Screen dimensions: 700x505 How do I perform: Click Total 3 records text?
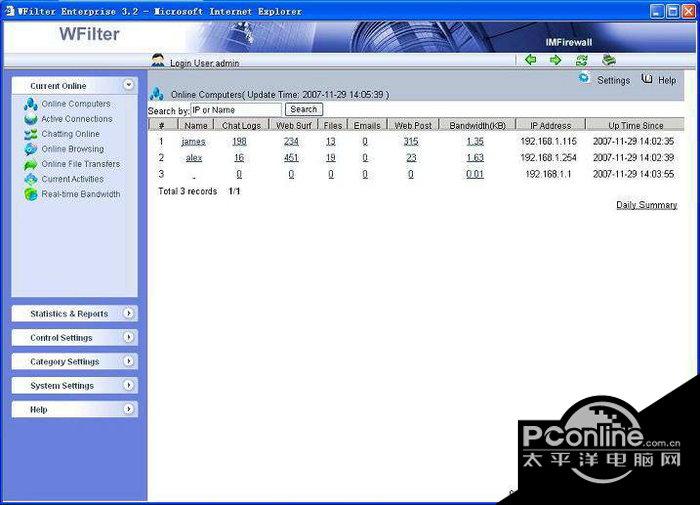[188, 191]
